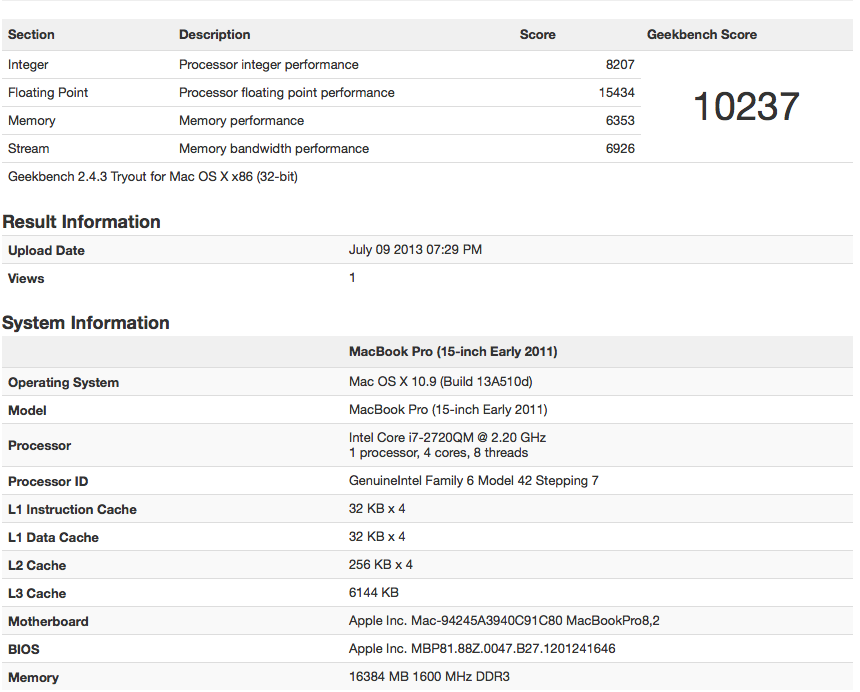Click the Geekbench Score column header
The width and height of the screenshot is (860, 692).
(701, 35)
